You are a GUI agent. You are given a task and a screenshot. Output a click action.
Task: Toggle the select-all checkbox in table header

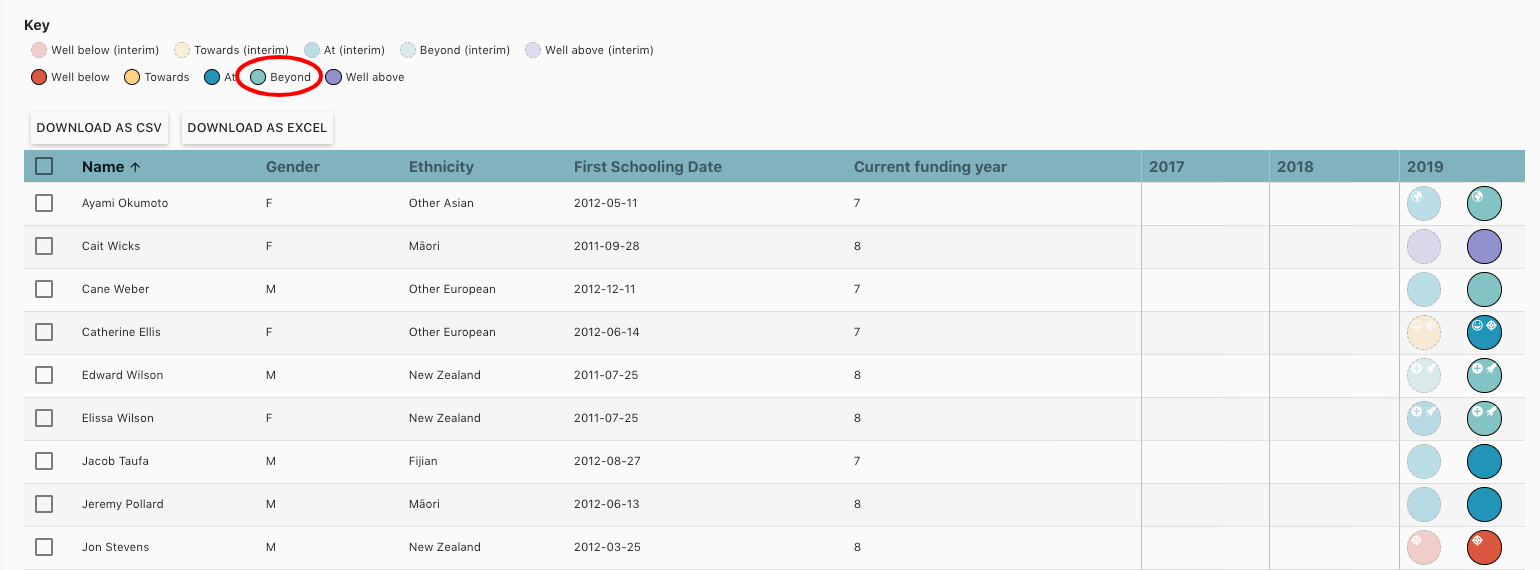click(44, 167)
